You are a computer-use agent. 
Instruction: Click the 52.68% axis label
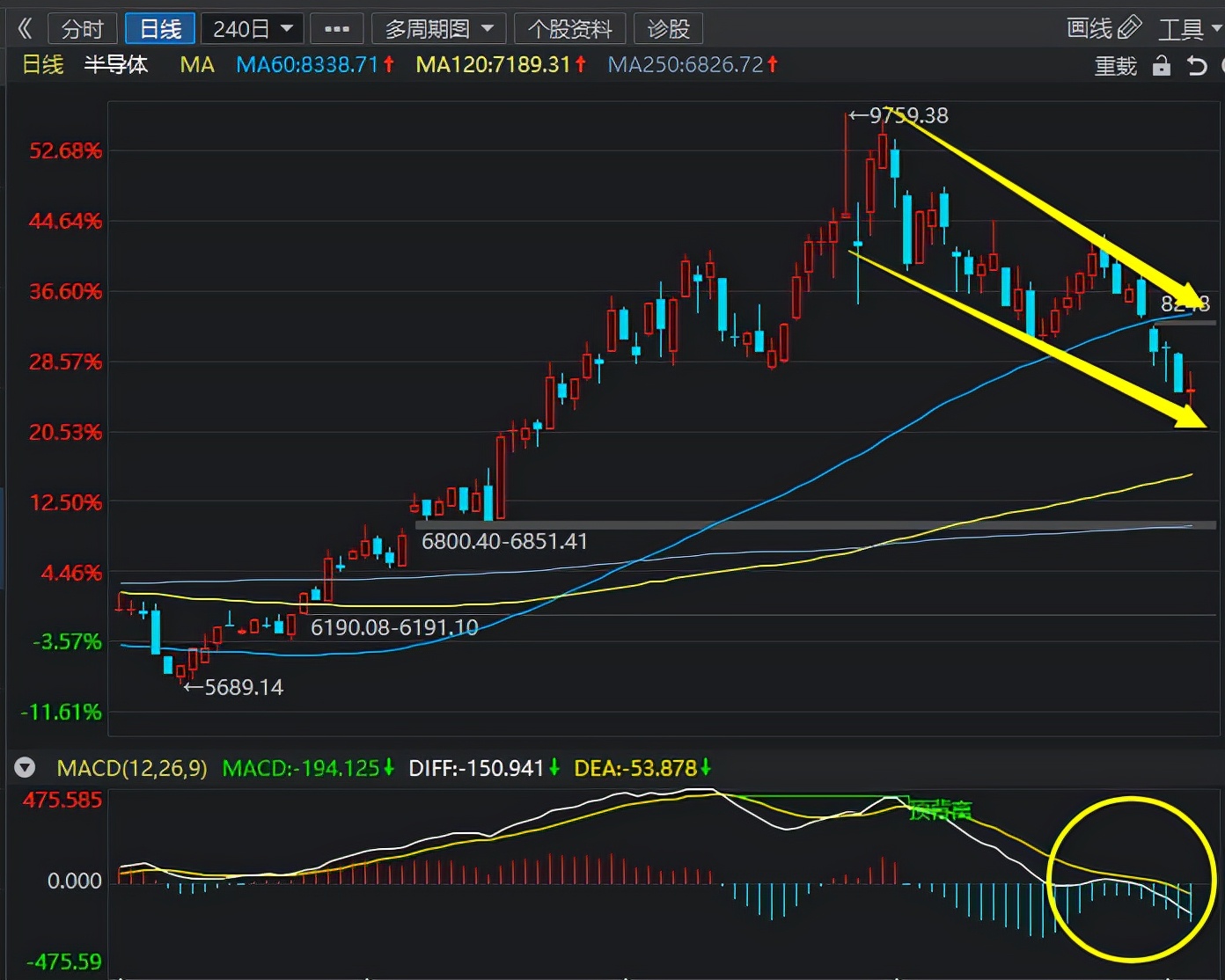coord(66,150)
